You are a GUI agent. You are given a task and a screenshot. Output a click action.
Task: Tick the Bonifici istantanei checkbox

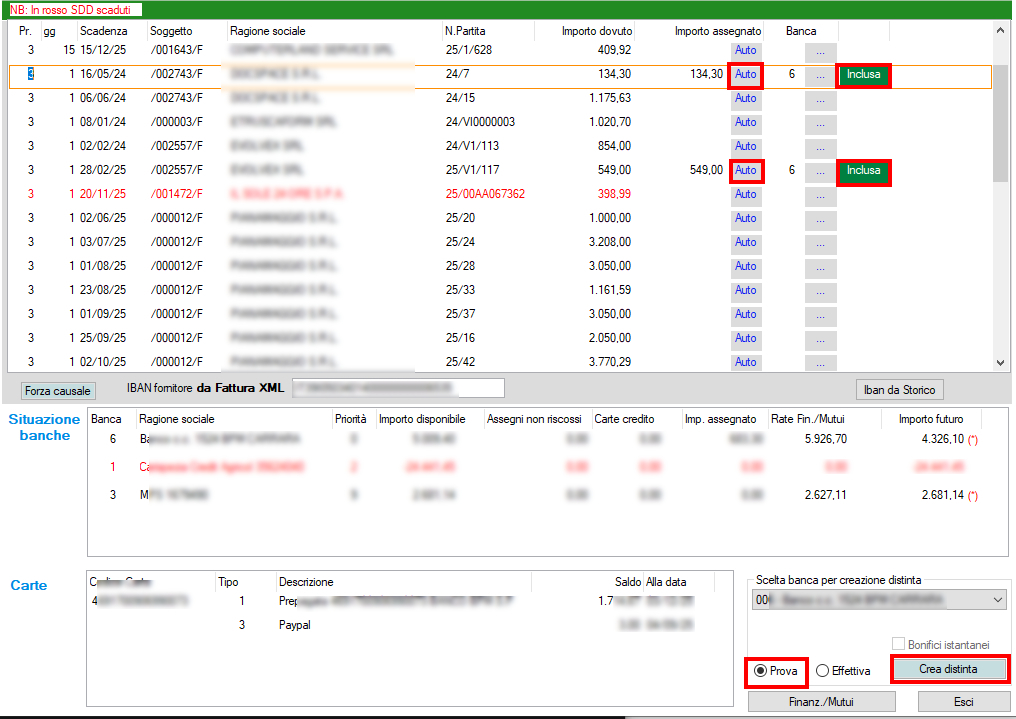click(x=897, y=644)
